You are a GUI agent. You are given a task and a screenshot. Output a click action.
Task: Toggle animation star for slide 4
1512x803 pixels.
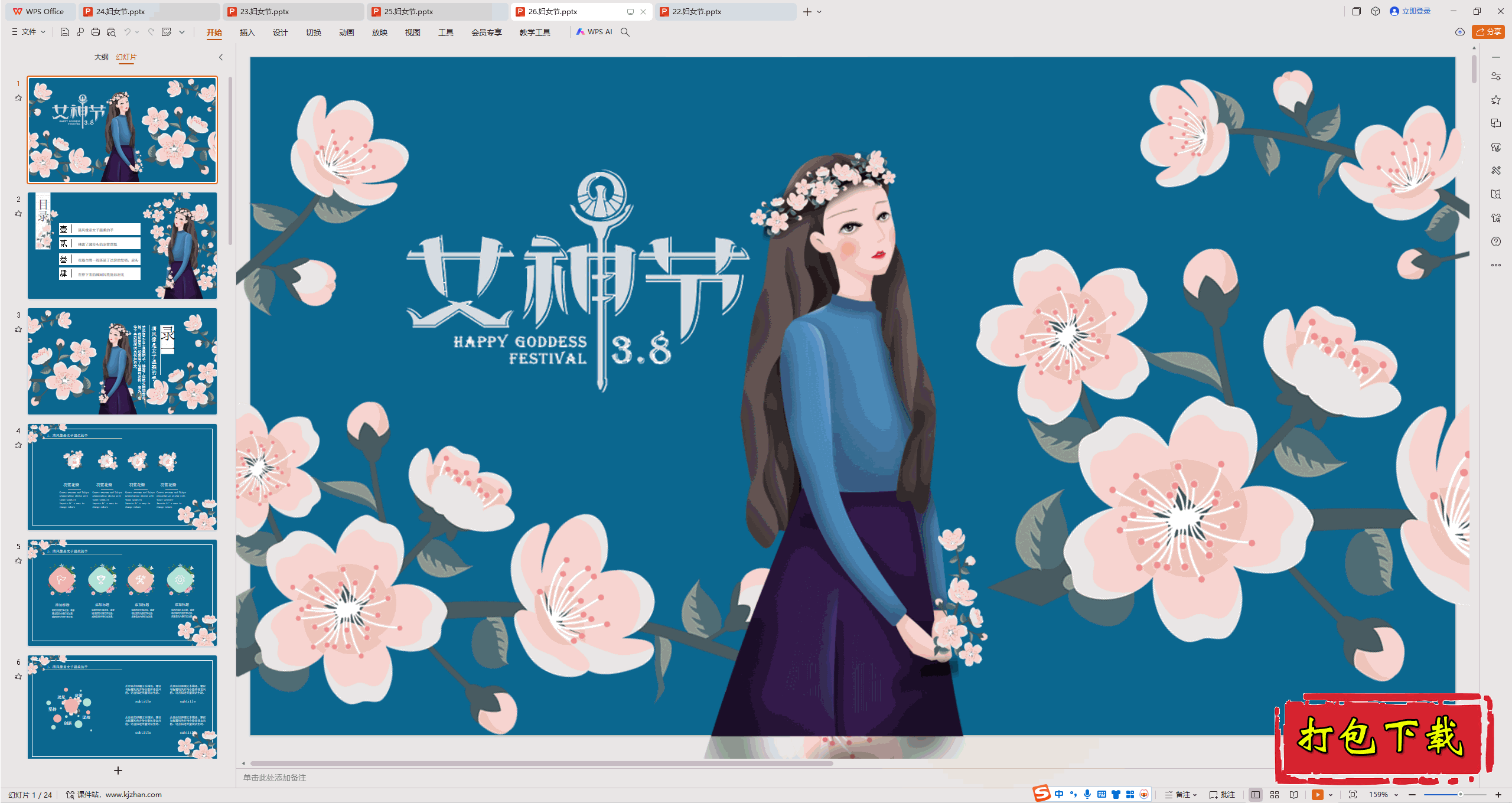pos(18,445)
